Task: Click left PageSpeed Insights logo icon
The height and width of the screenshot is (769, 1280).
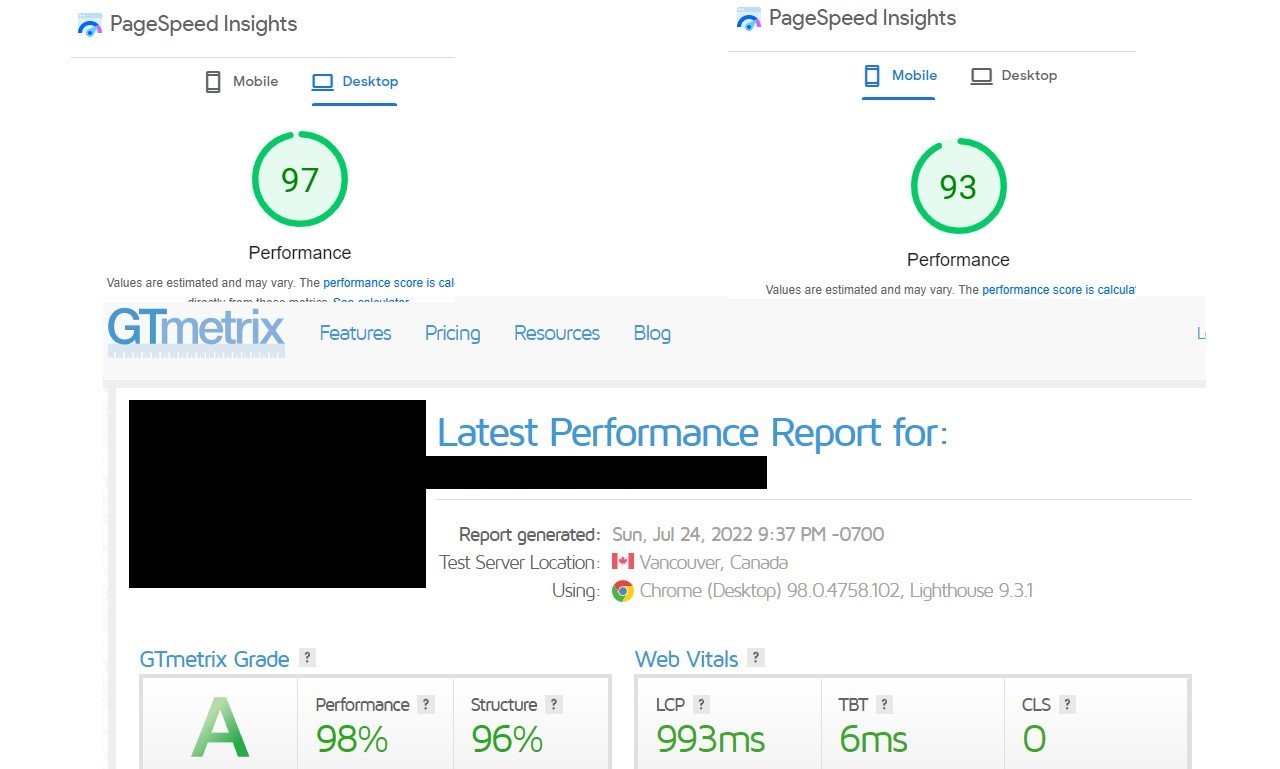Action: [x=90, y=25]
